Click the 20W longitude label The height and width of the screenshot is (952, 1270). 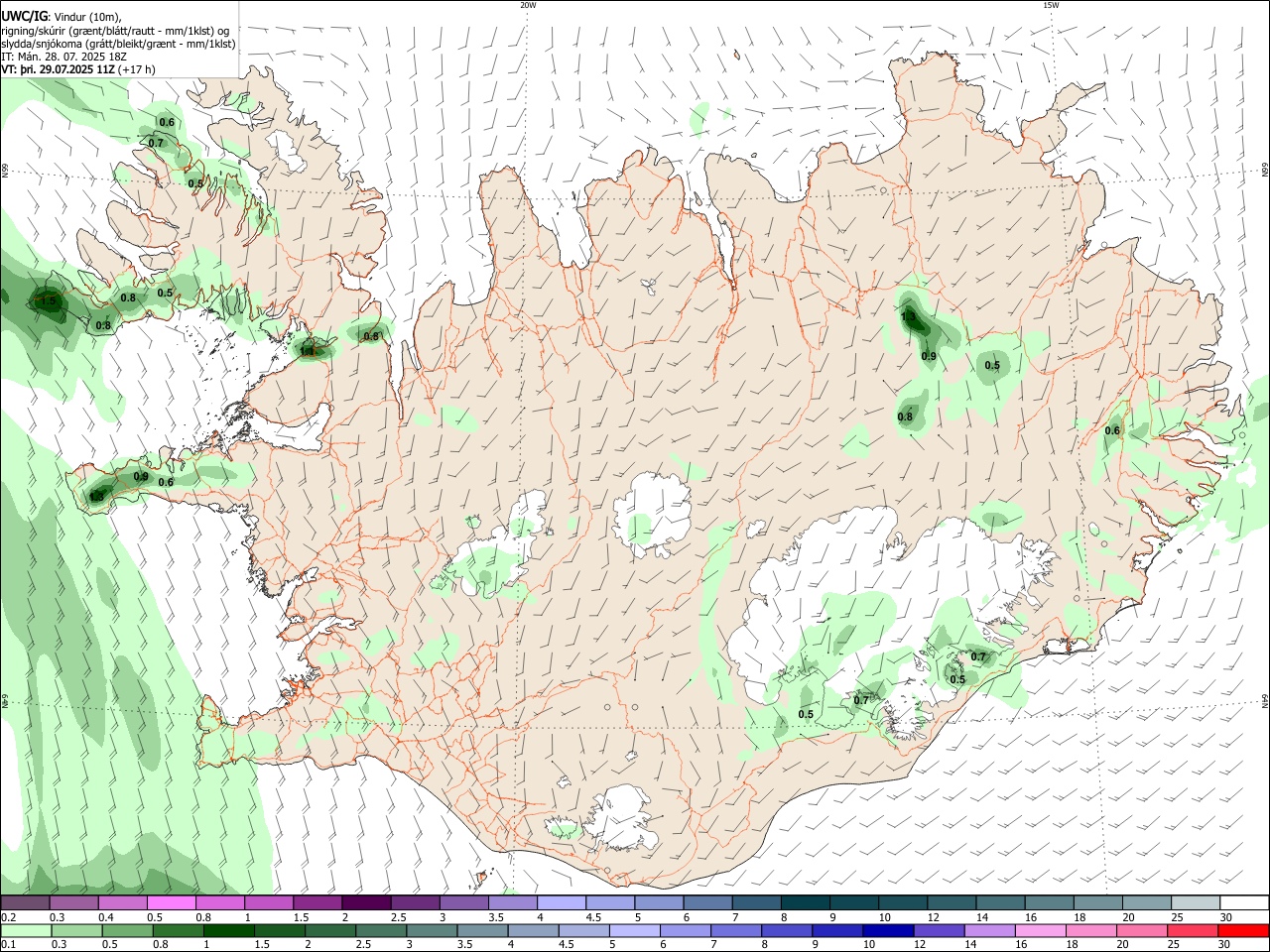tap(528, 5)
